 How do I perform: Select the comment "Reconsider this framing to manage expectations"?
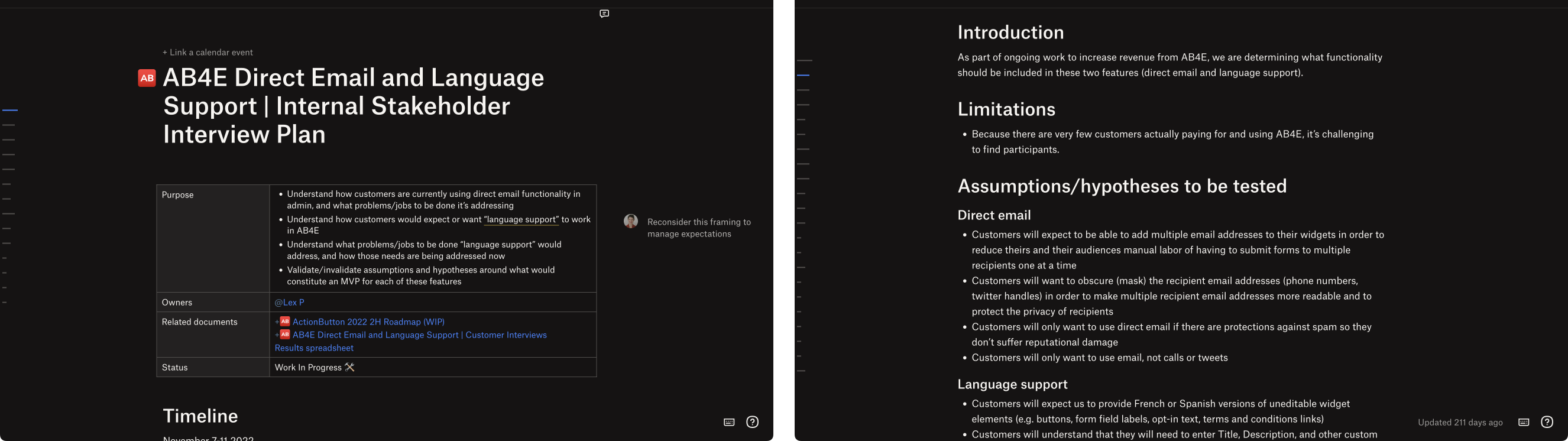pyautogui.click(x=699, y=228)
